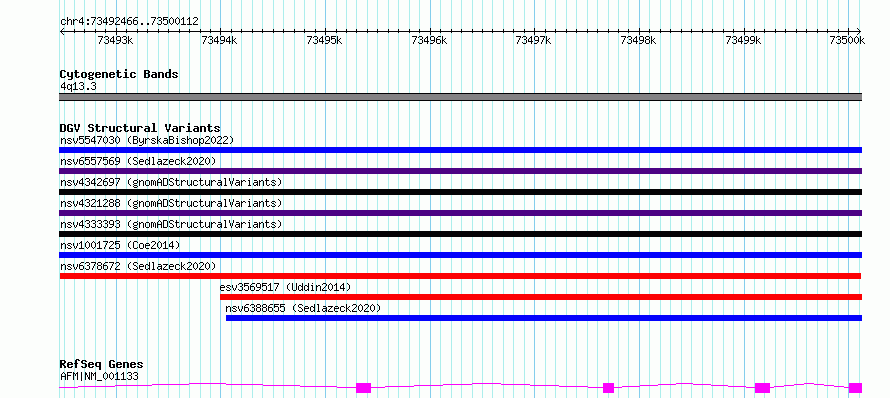The image size is (890, 398).
Task: Click the red bar under esv3569517
Action: coord(541,297)
